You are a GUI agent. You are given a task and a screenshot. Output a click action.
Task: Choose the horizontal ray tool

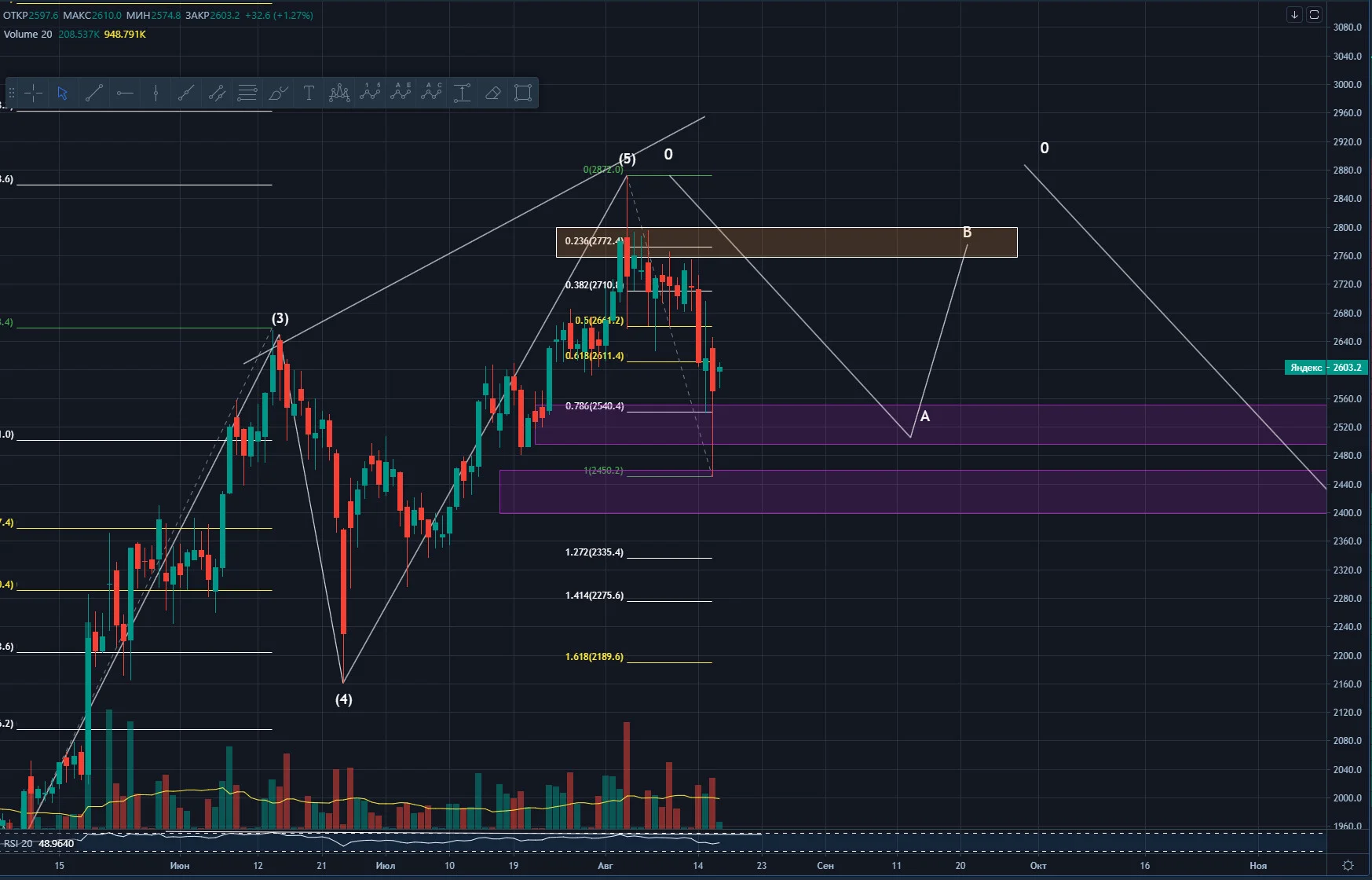click(x=125, y=93)
